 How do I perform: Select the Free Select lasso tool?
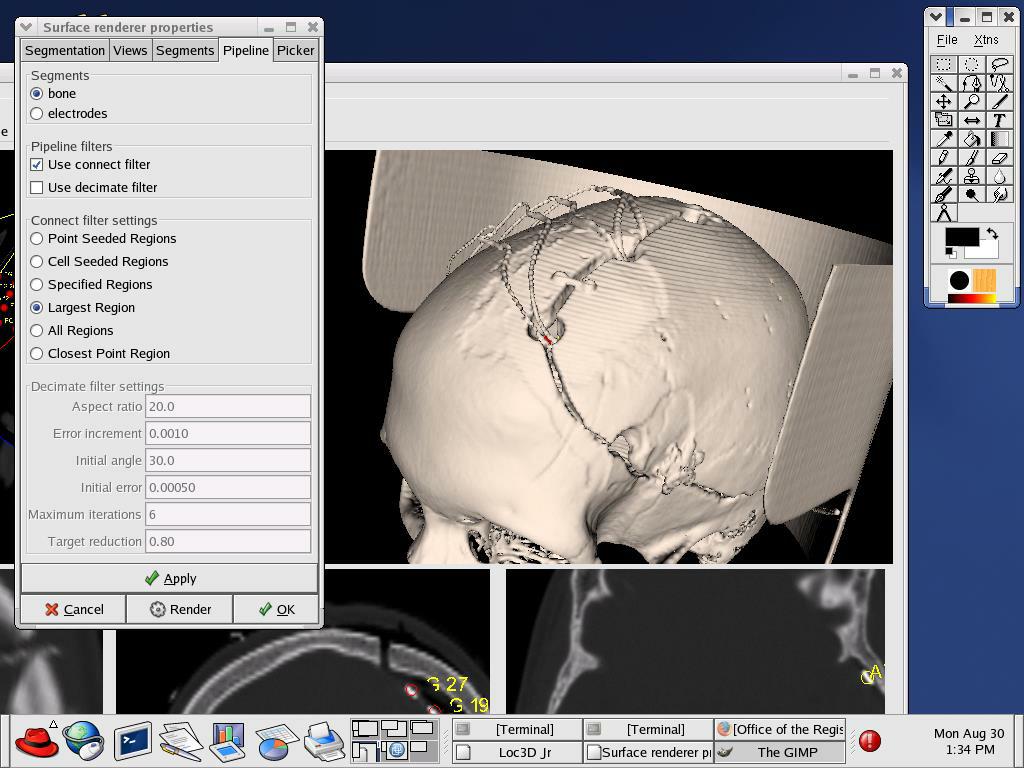pyautogui.click(x=999, y=64)
